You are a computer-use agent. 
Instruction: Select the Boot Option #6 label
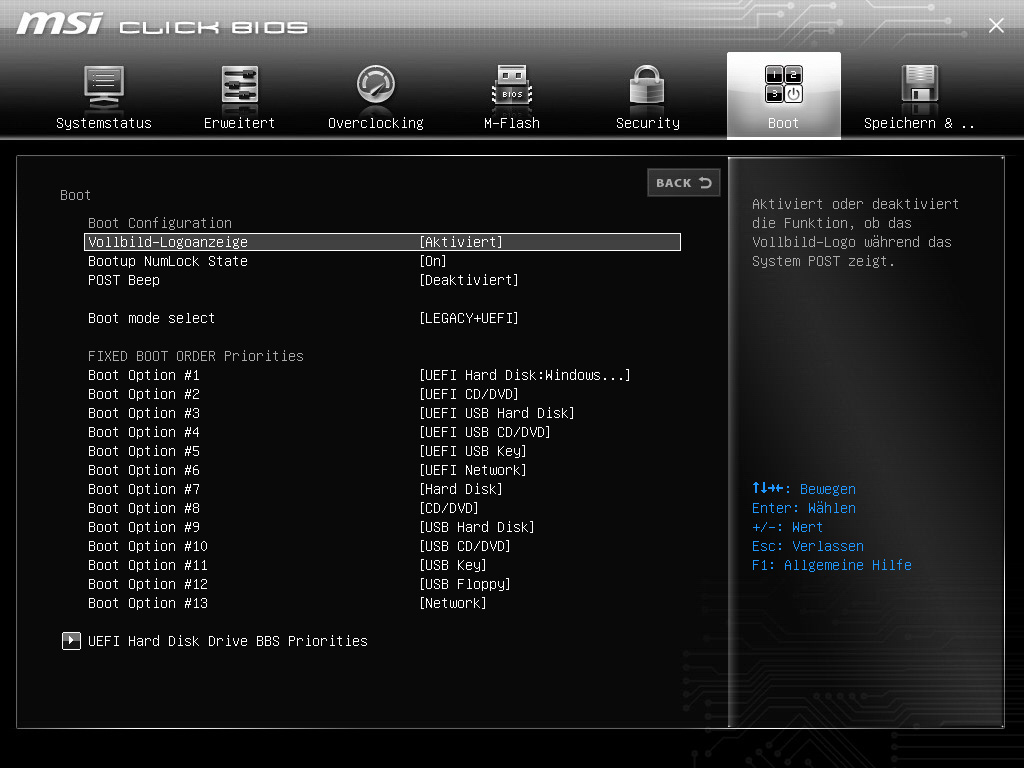click(144, 470)
